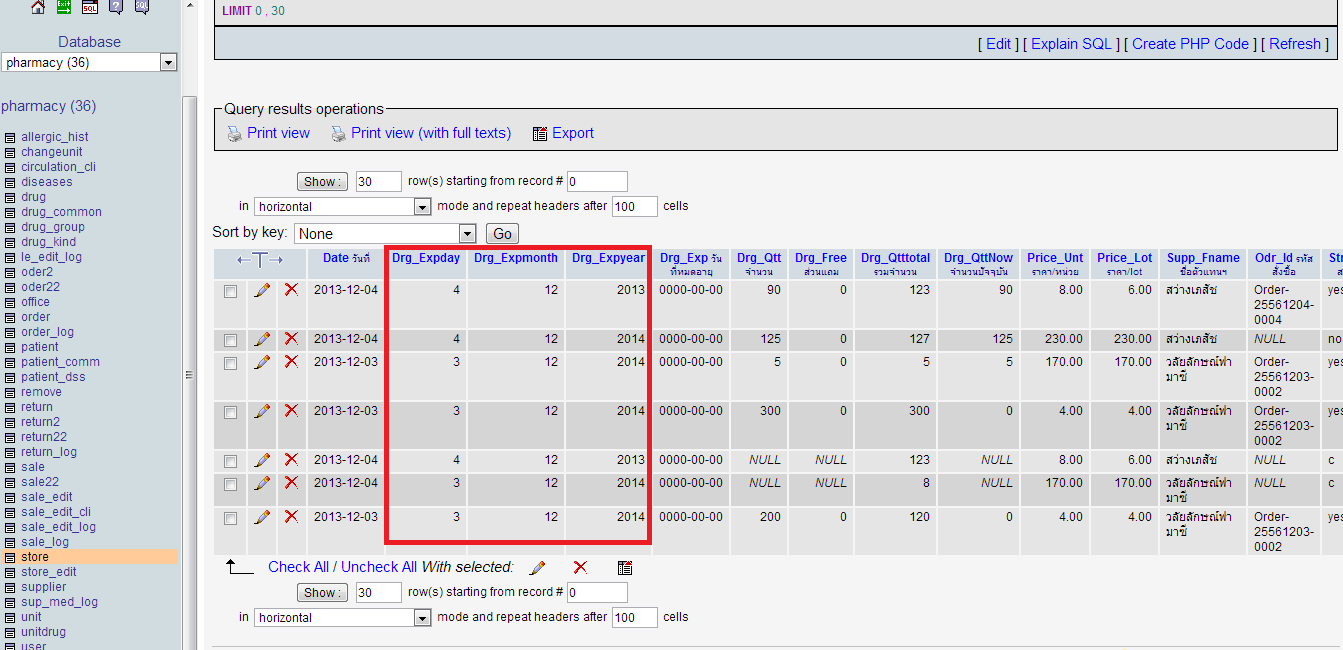Delete the row with Drg_Qtt 125 via red X
Image resolution: width=1343 pixels, height=650 pixels.
(x=291, y=339)
